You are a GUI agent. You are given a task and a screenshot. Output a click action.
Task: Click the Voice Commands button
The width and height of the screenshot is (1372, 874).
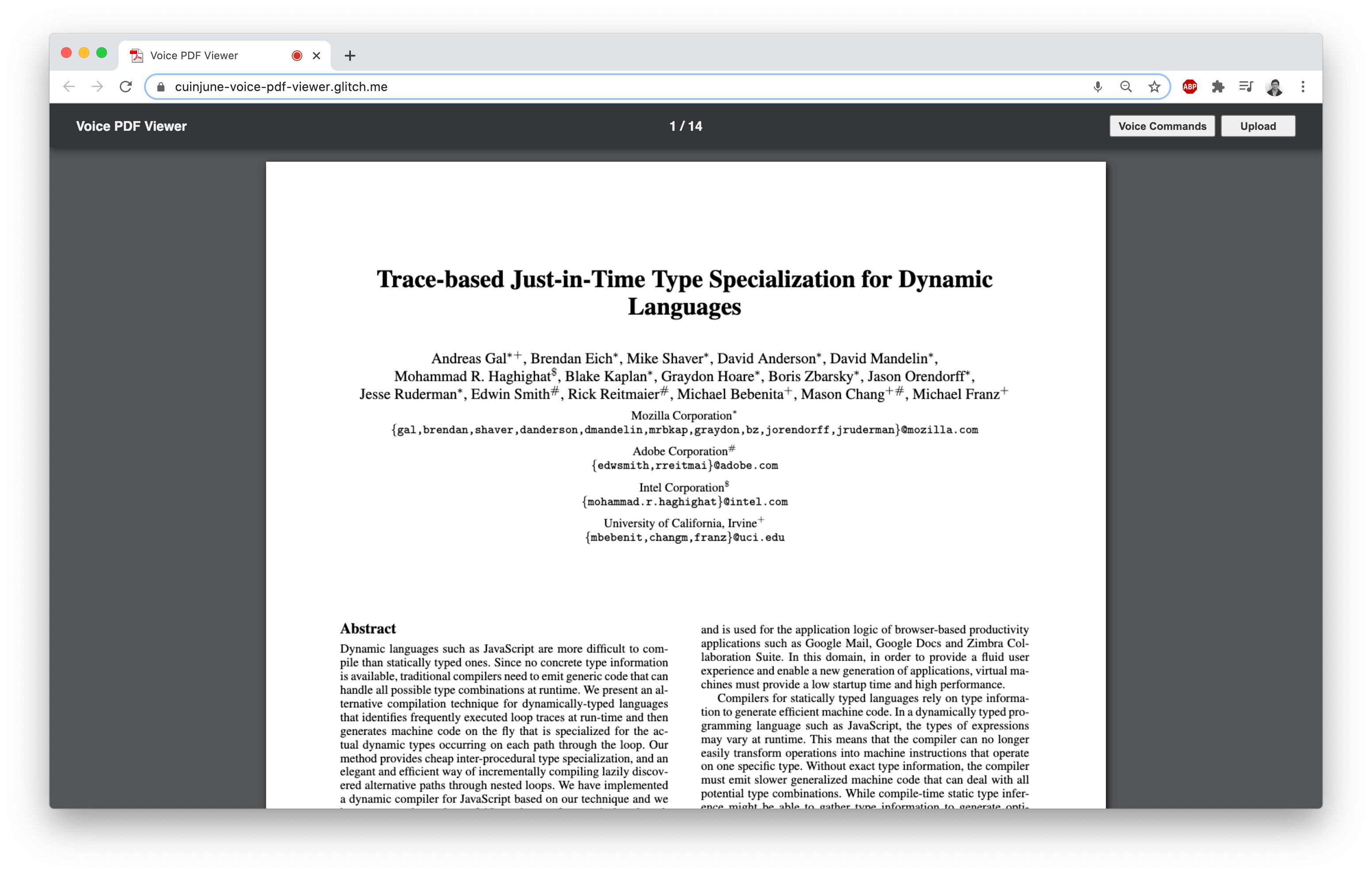click(1162, 126)
